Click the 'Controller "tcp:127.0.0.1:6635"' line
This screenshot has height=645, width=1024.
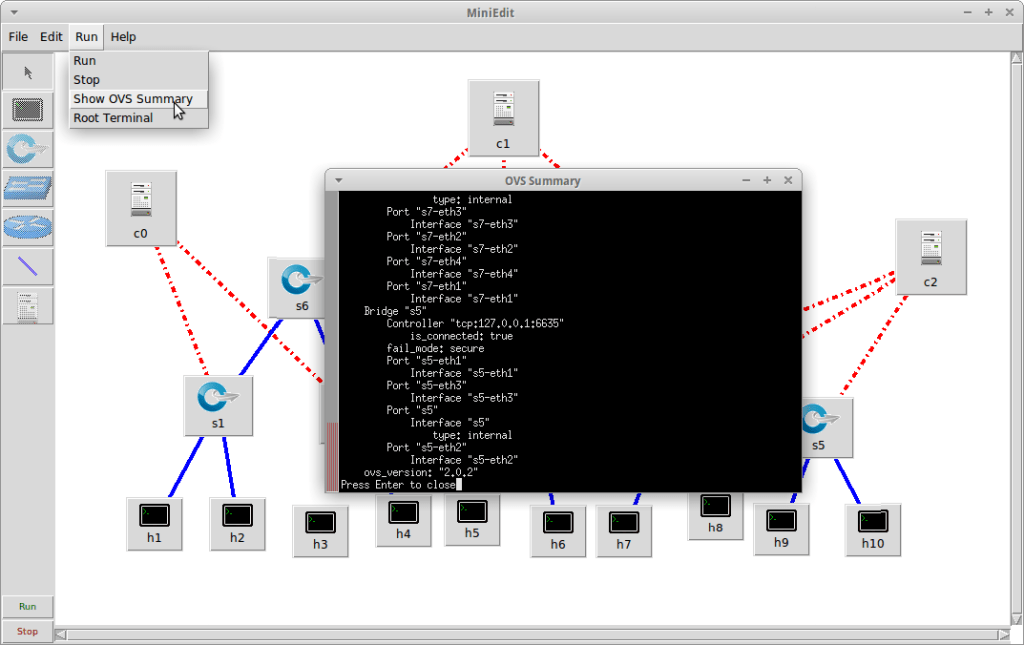(475, 324)
